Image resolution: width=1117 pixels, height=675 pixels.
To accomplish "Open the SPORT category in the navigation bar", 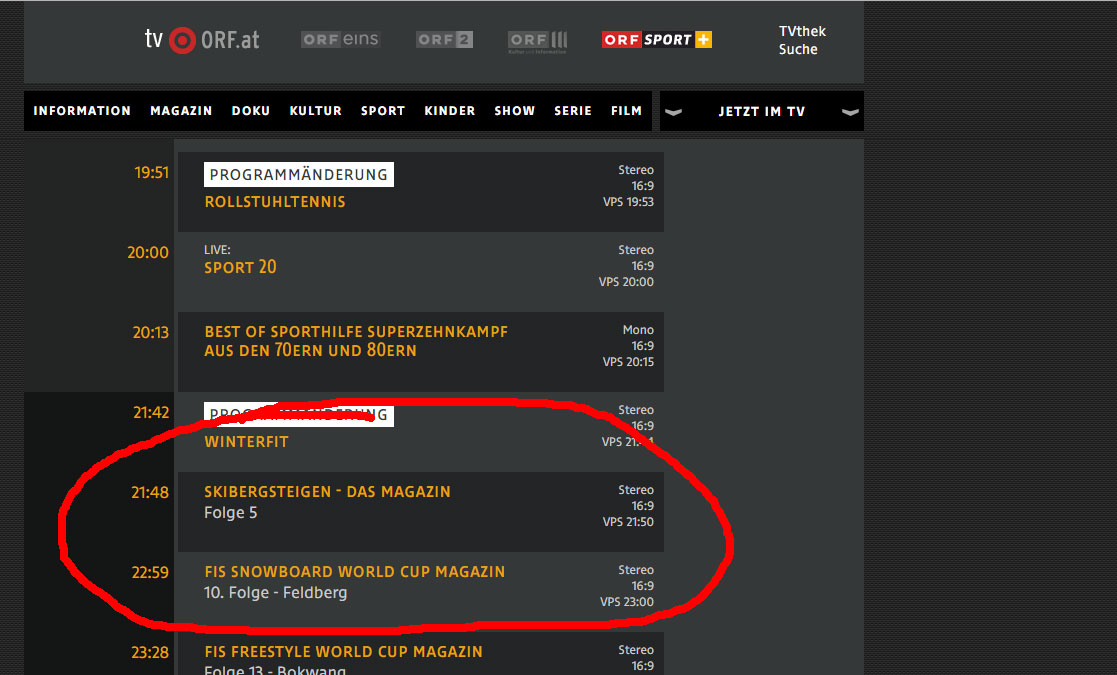I will pos(383,111).
